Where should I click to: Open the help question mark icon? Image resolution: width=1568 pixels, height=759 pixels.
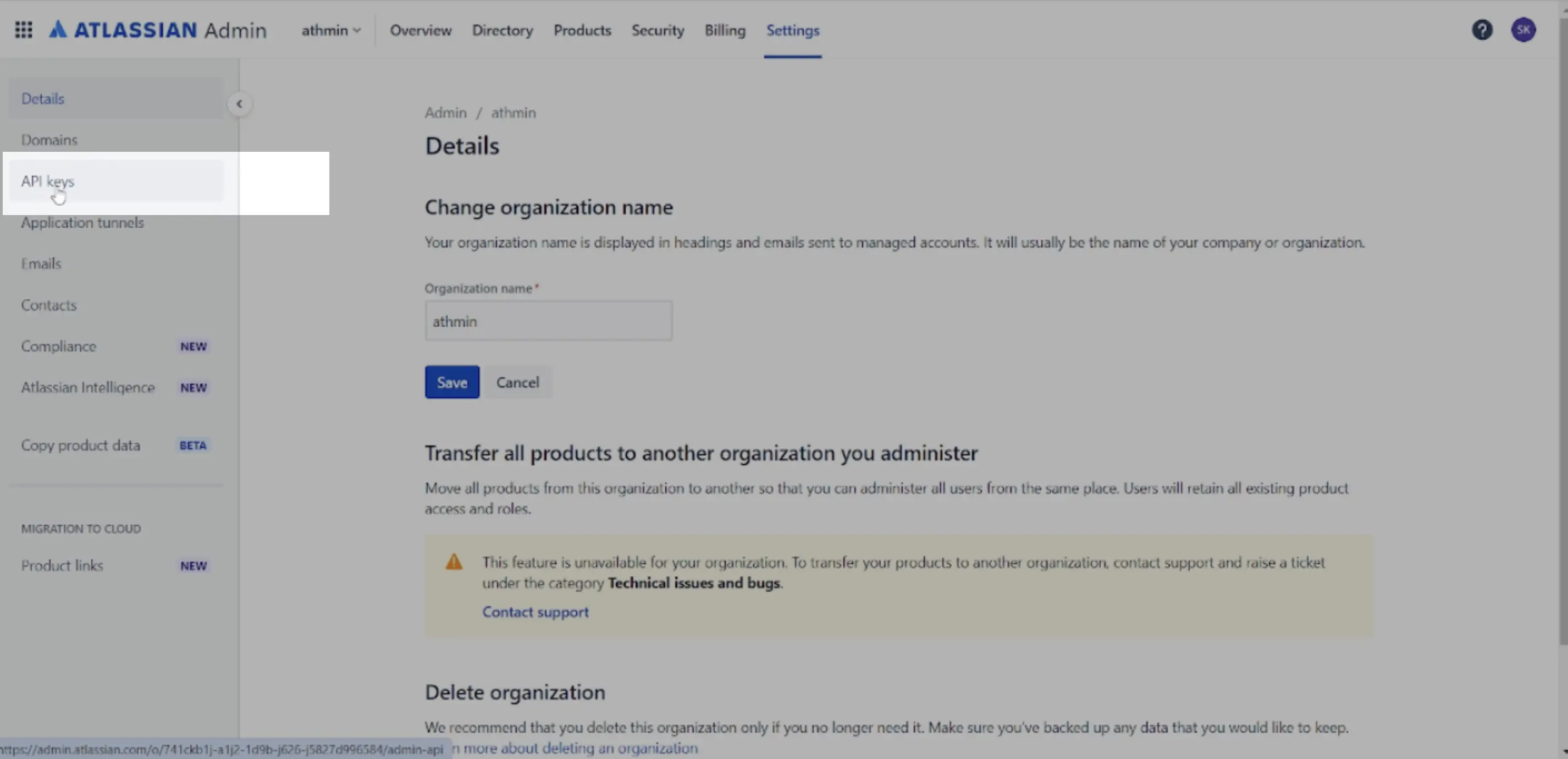(1482, 30)
